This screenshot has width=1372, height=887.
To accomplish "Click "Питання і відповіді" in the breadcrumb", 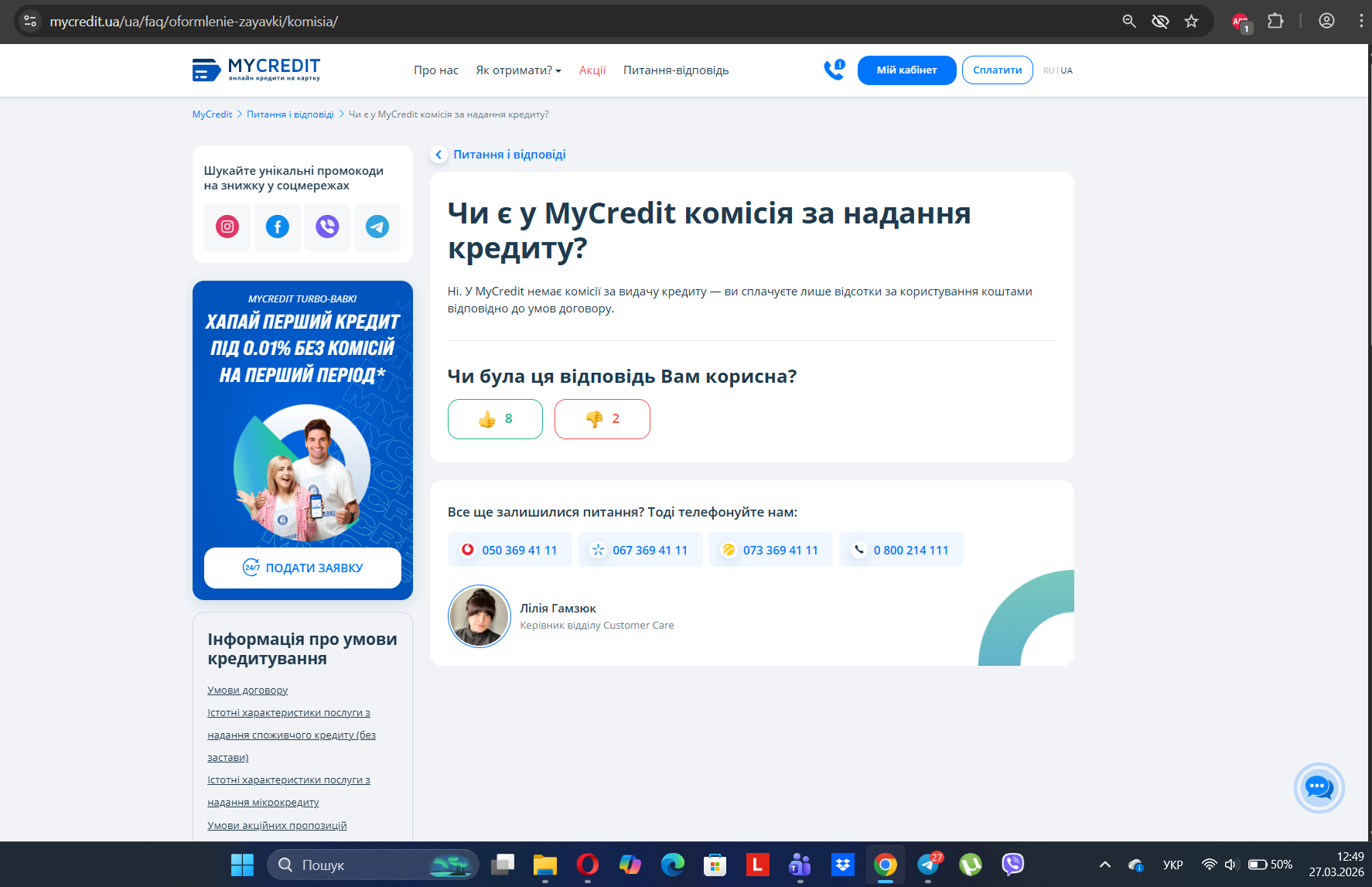I will click(x=290, y=114).
